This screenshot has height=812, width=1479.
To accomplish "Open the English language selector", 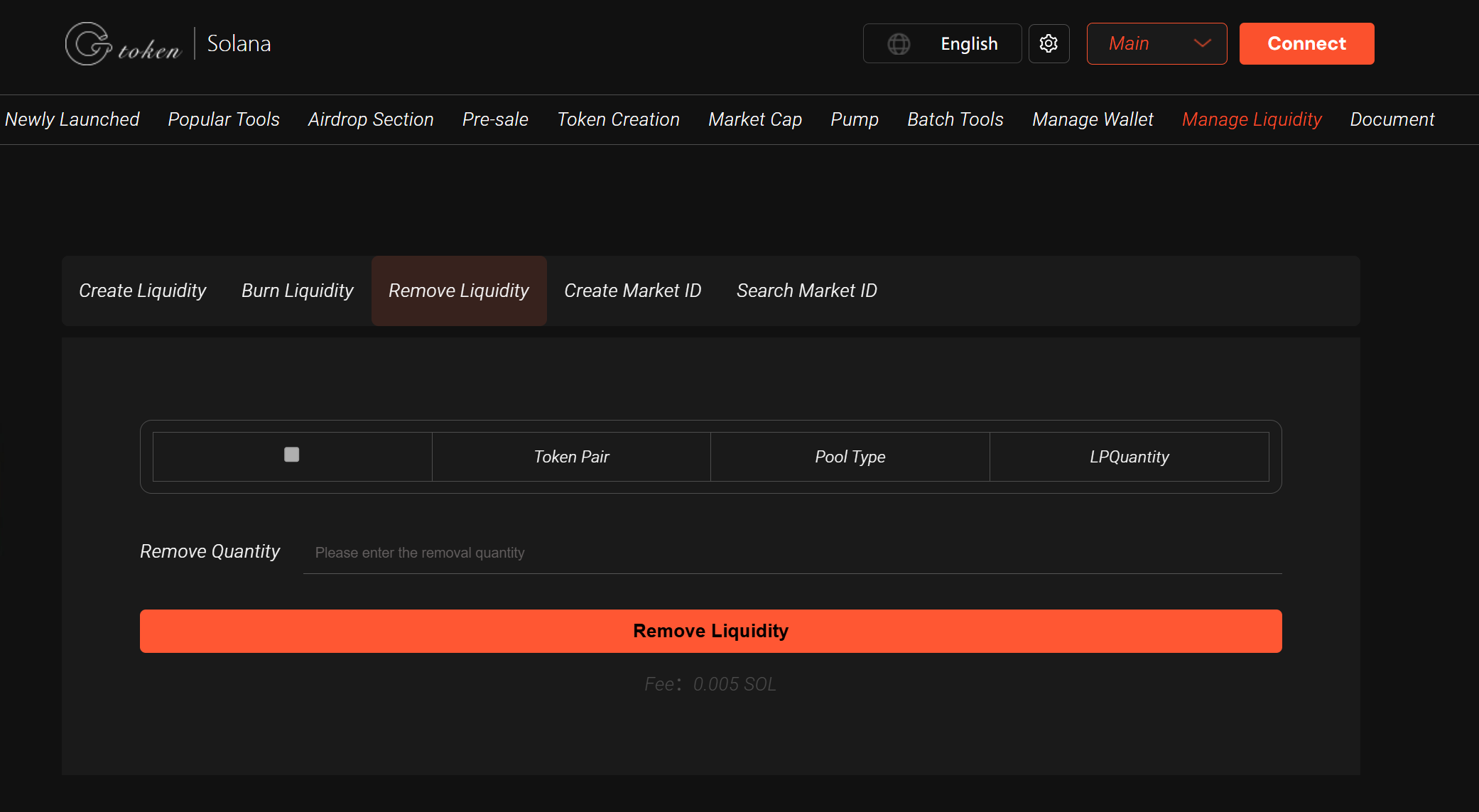I will point(969,43).
